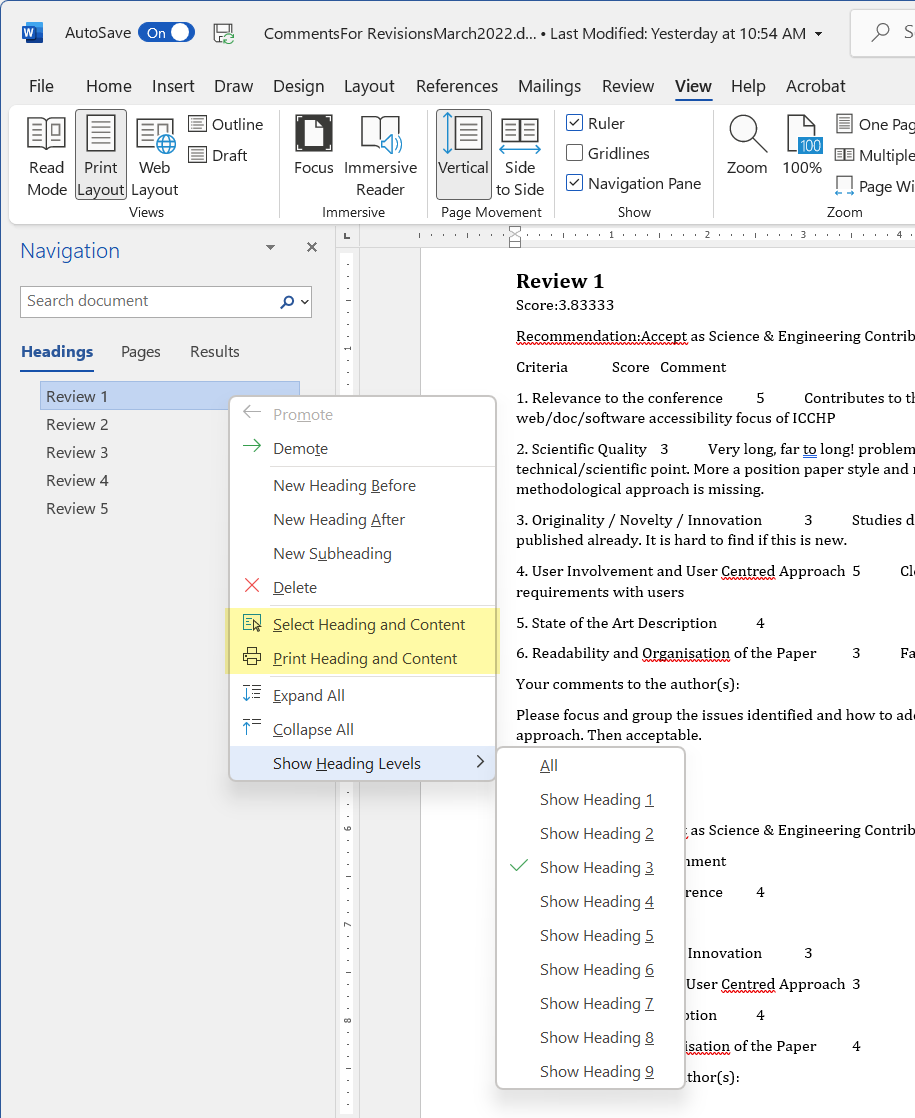
Task: Uncheck the Ruler option
Action: point(575,123)
